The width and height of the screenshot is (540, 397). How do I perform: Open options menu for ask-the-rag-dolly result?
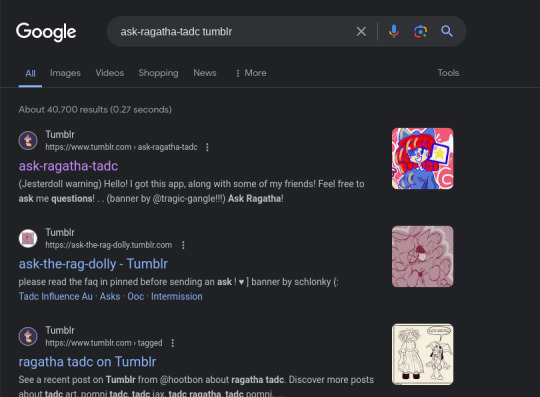(x=183, y=245)
